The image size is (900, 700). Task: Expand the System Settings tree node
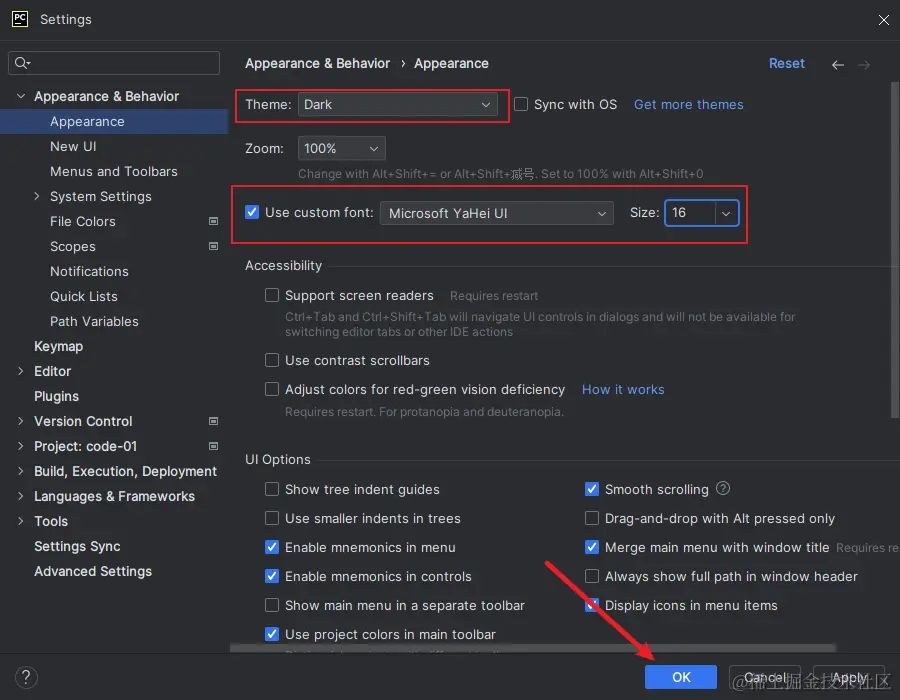point(37,196)
